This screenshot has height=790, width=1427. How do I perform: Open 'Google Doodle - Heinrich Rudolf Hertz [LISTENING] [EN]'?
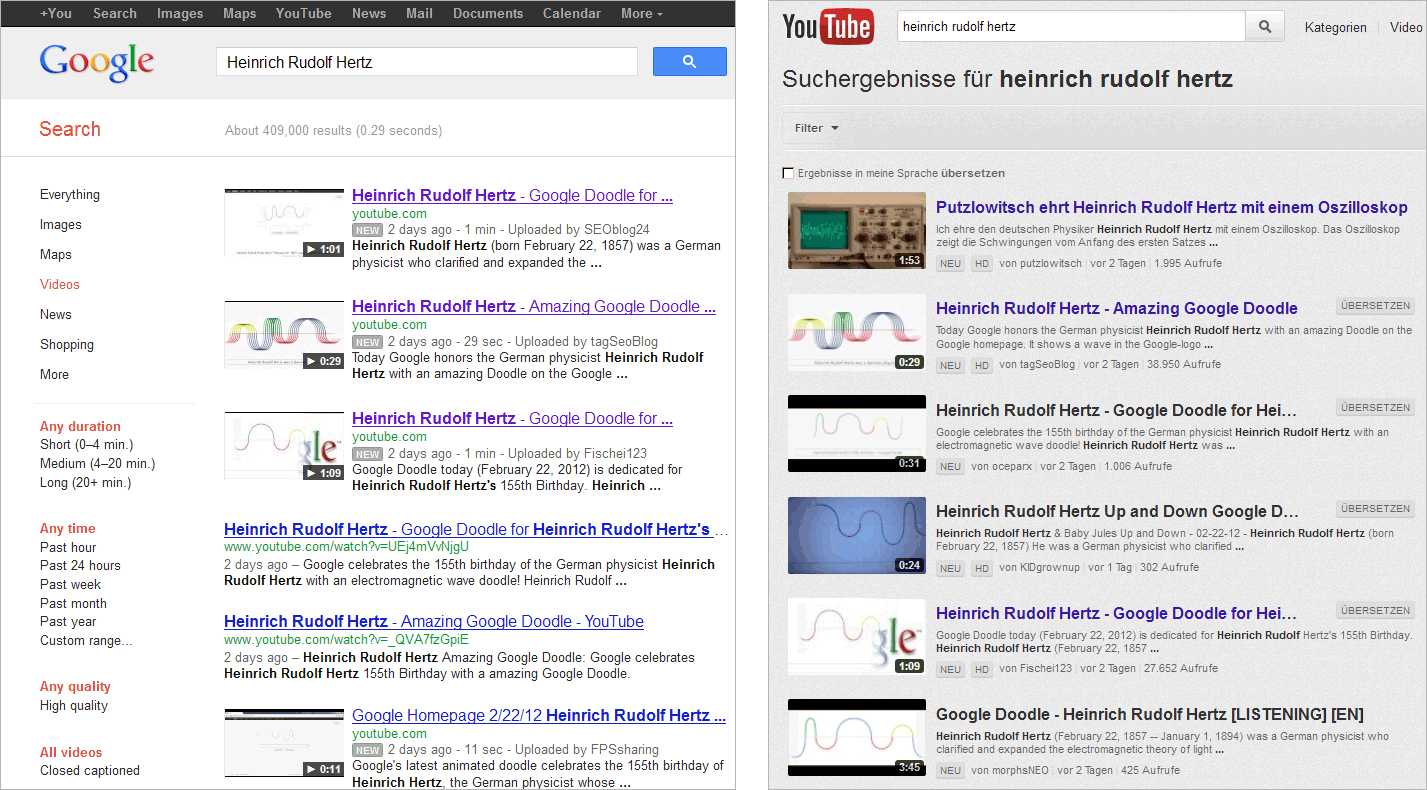(1150, 714)
